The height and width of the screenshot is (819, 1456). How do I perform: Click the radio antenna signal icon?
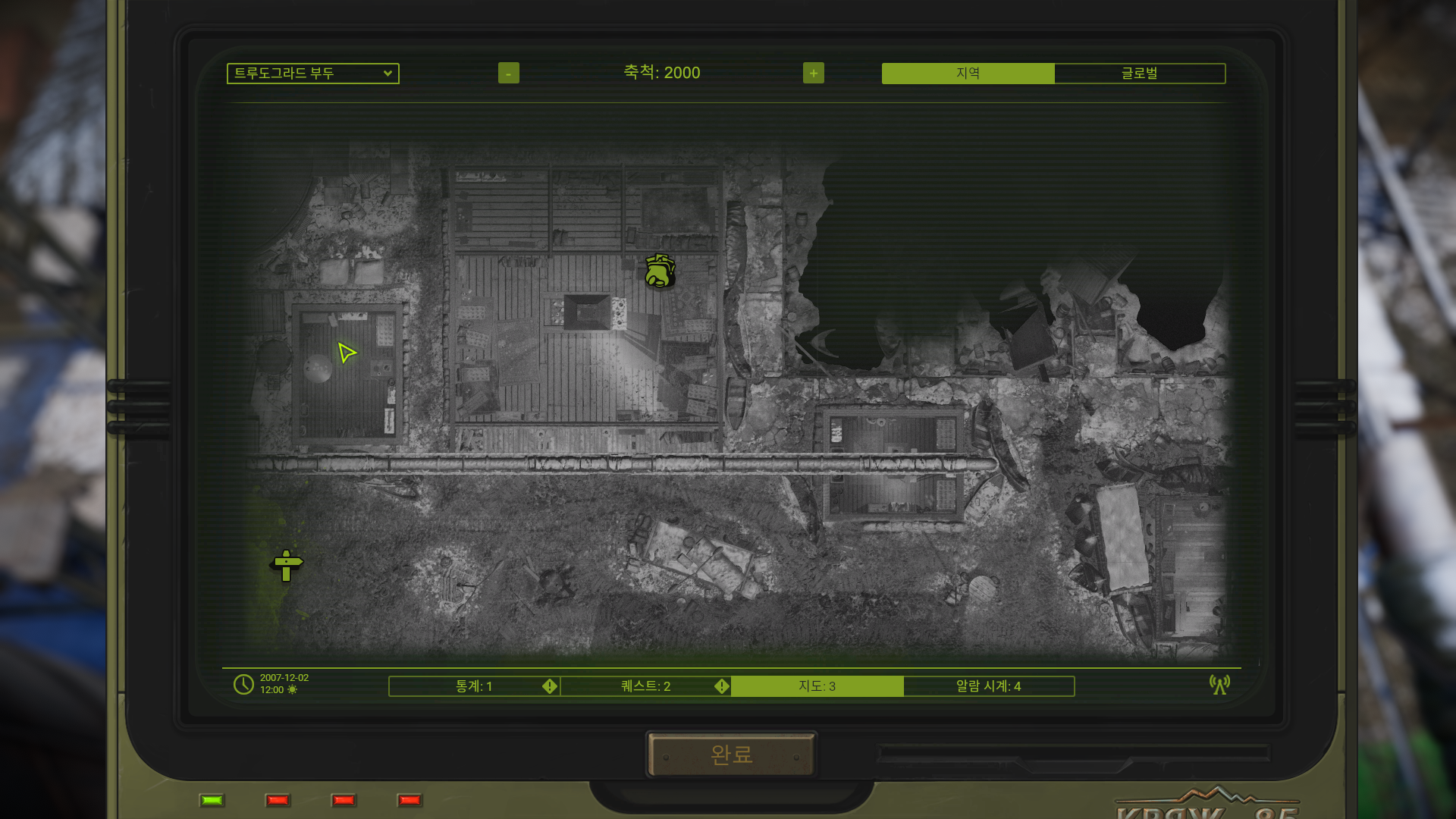(1219, 685)
